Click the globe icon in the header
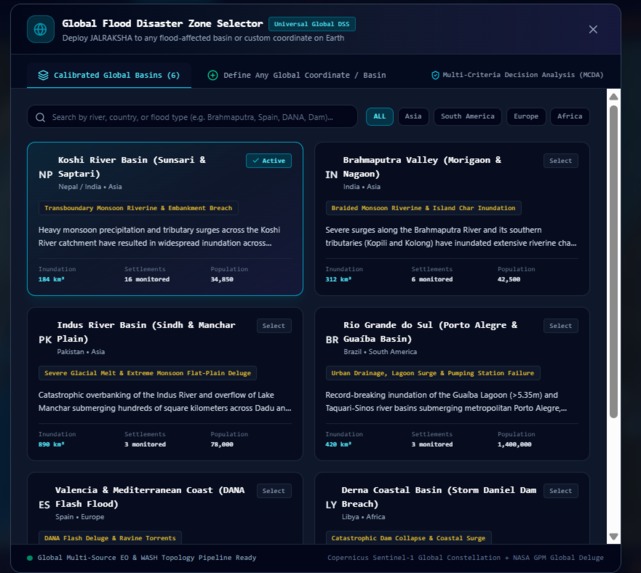Viewport: 641px width, 573px height. pyautogui.click(x=40, y=29)
